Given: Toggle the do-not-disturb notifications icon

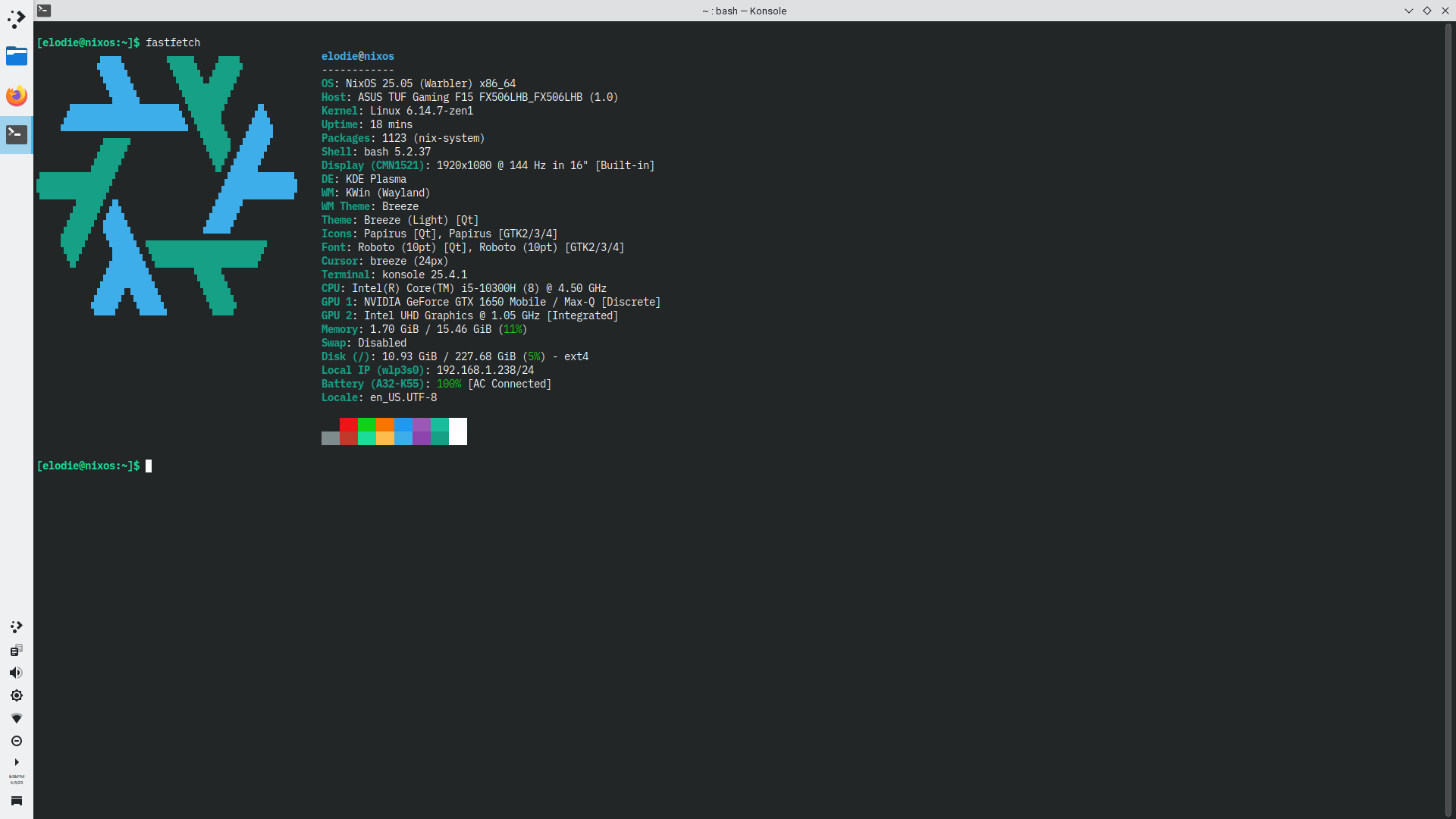Looking at the screenshot, I should [16, 741].
